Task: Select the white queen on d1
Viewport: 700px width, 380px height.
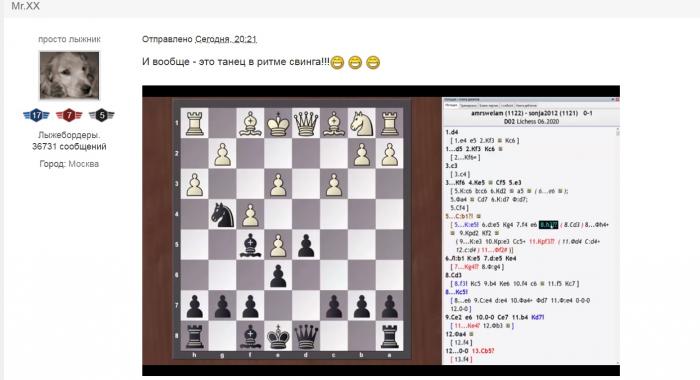Action: point(306,123)
